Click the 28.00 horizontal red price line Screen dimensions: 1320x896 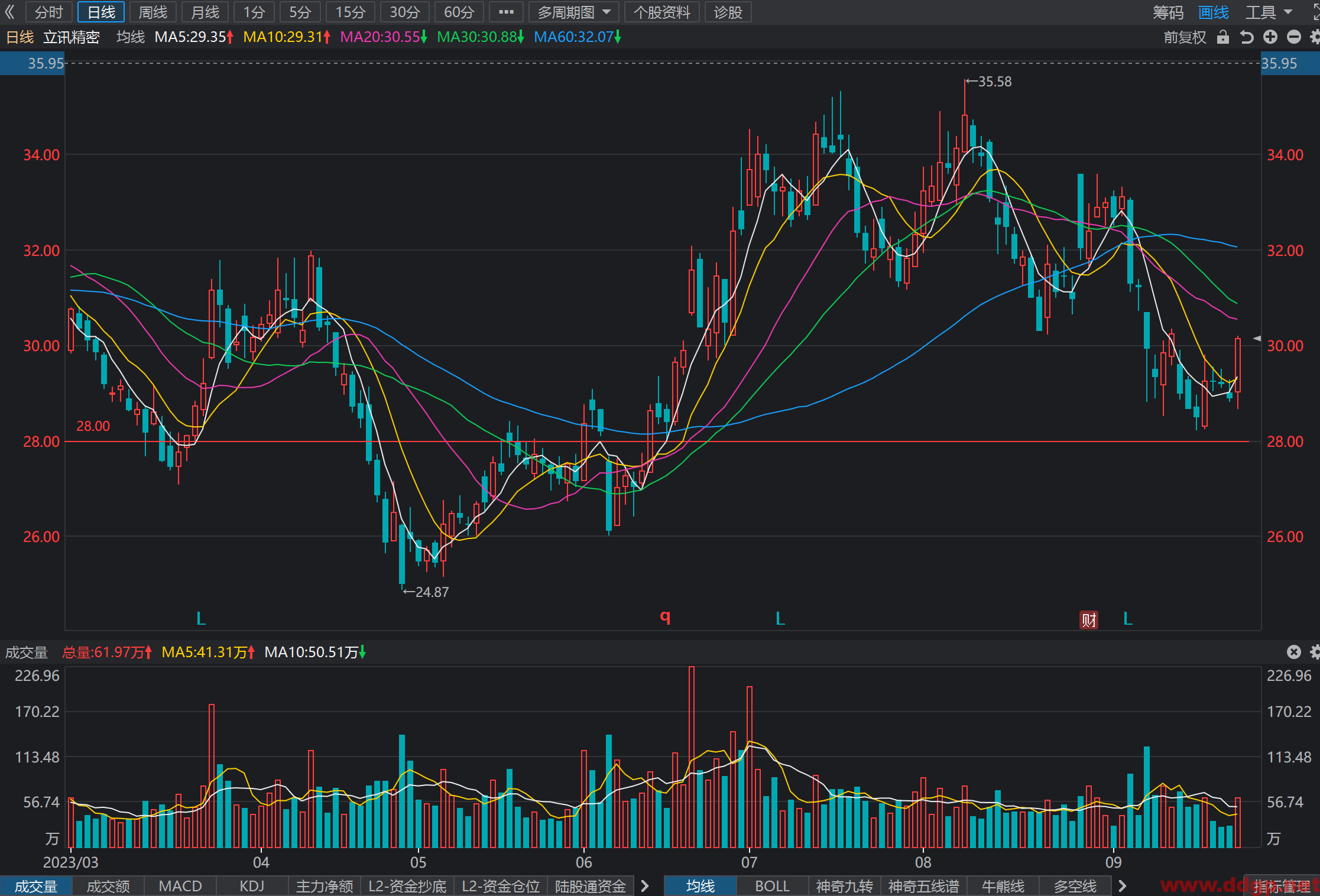point(657,441)
